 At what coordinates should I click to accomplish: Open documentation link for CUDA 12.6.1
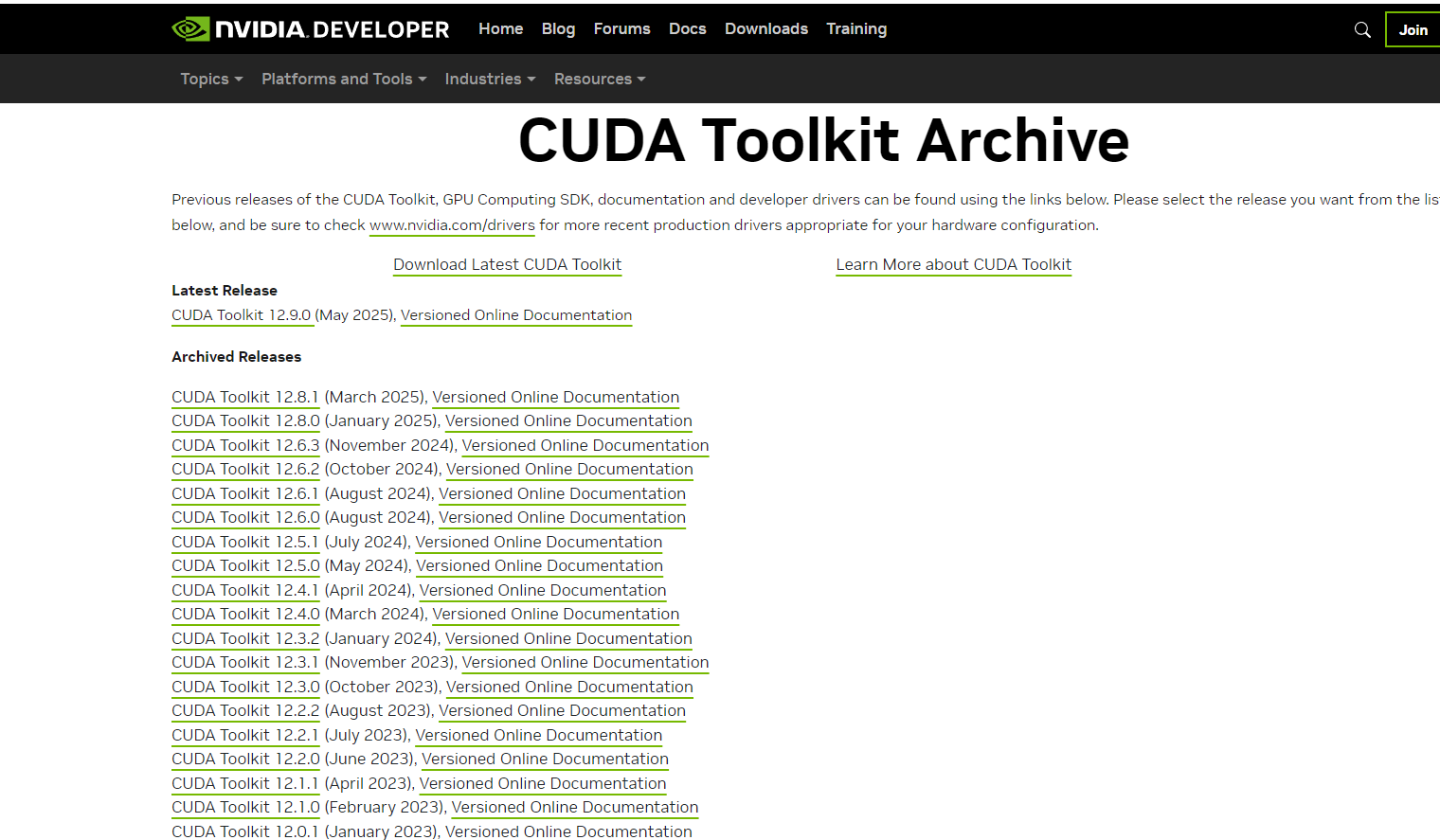(x=562, y=493)
